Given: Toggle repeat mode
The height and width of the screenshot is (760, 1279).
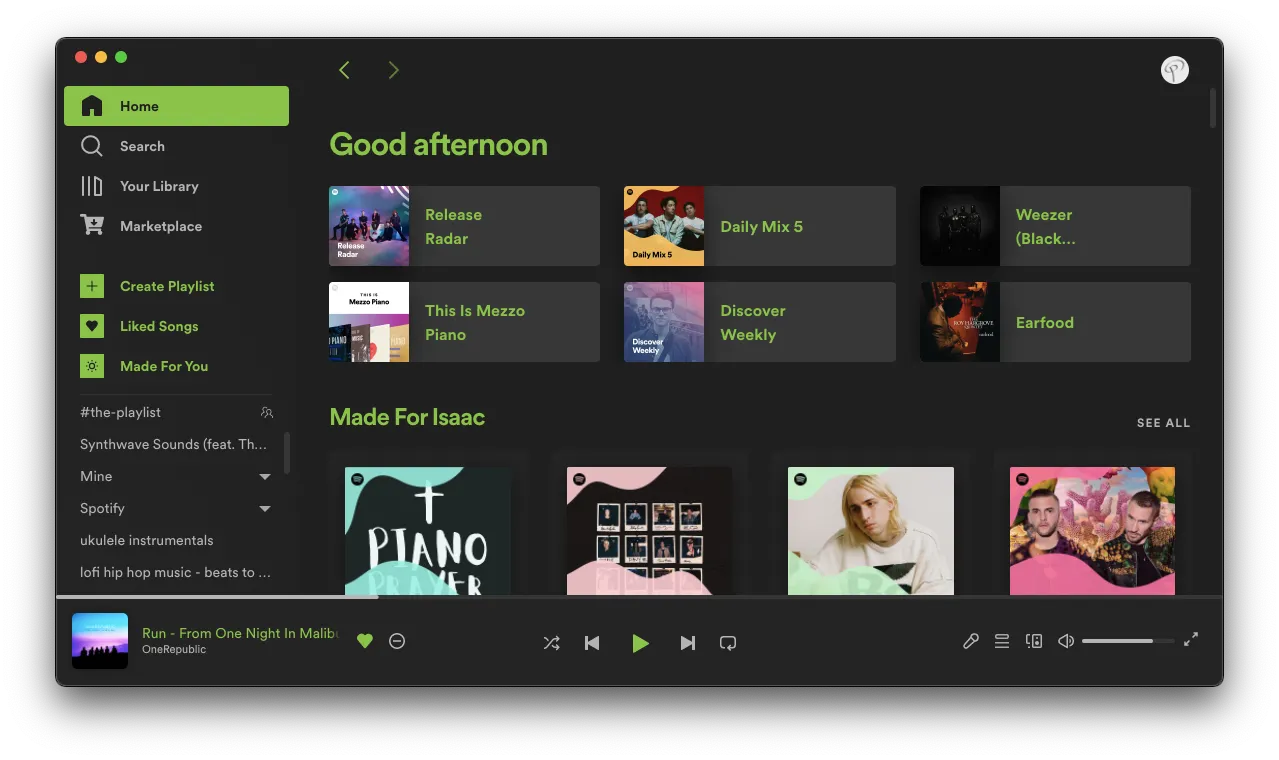Looking at the screenshot, I should point(727,642).
